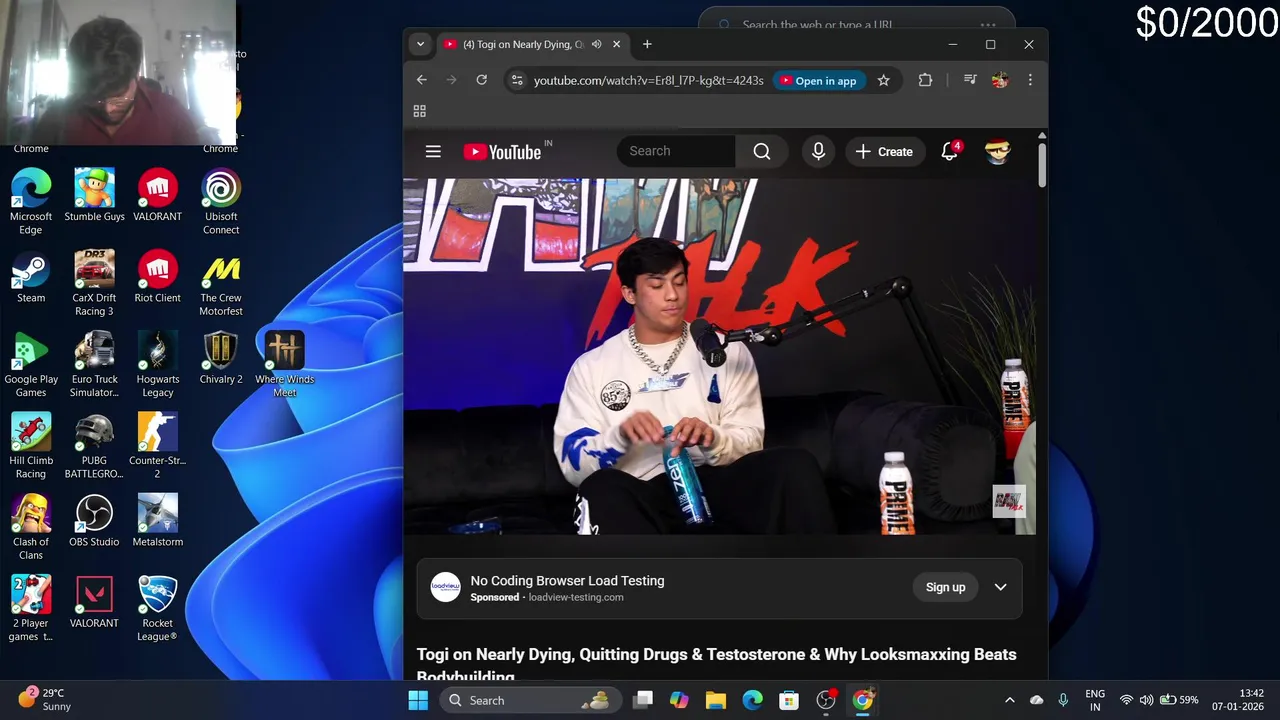
Task: Open Euro Truck Simulator icon
Action: 94,365
